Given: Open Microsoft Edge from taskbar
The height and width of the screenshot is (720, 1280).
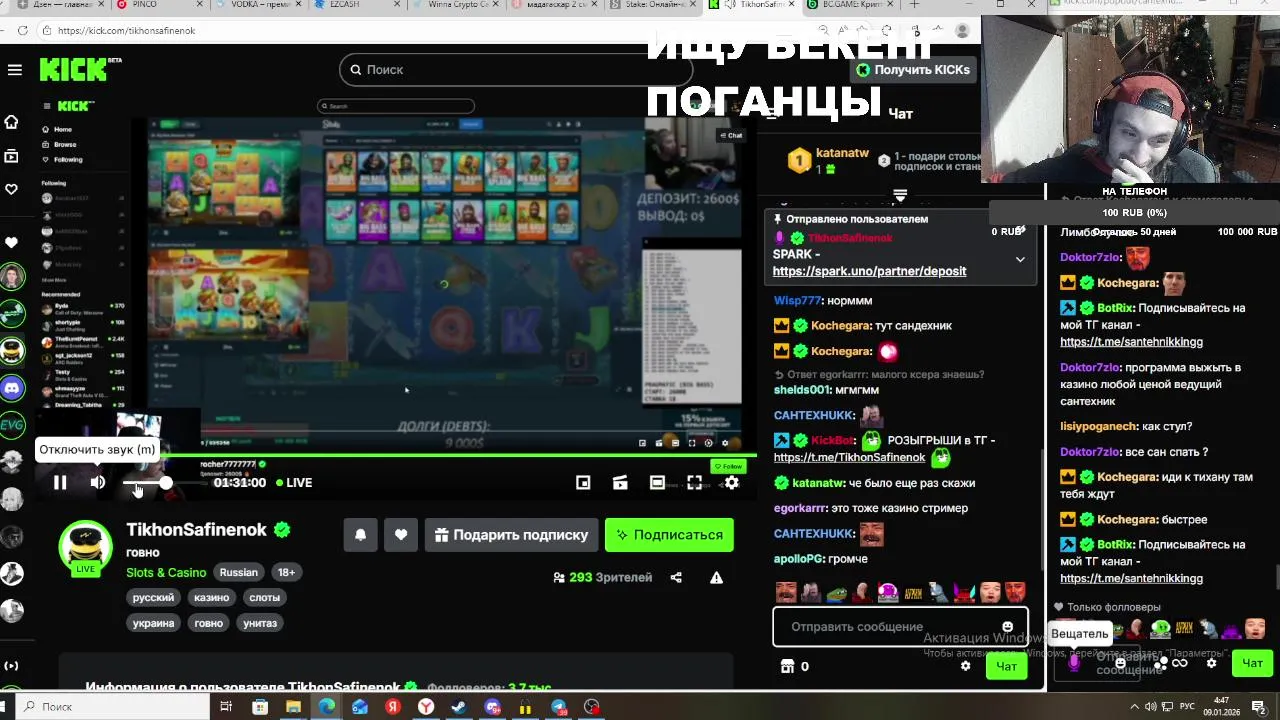Looking at the screenshot, I should [327, 707].
